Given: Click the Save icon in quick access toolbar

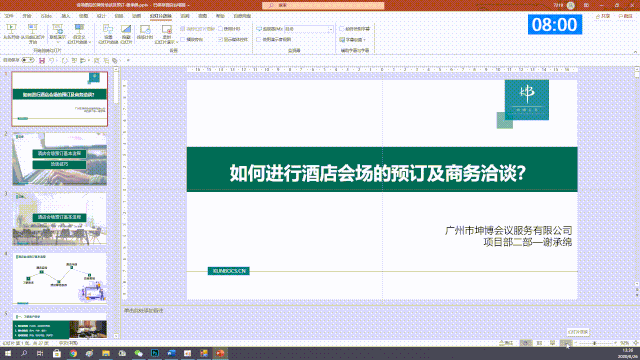Looking at the screenshot, I should tap(42, 60).
